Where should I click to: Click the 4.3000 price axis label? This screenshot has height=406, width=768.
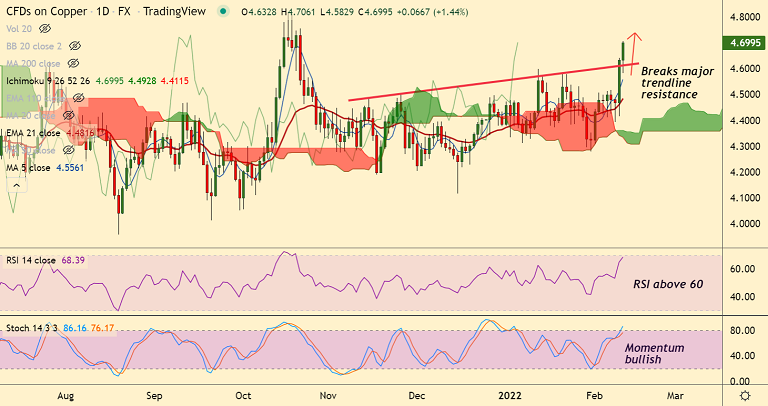745,146
